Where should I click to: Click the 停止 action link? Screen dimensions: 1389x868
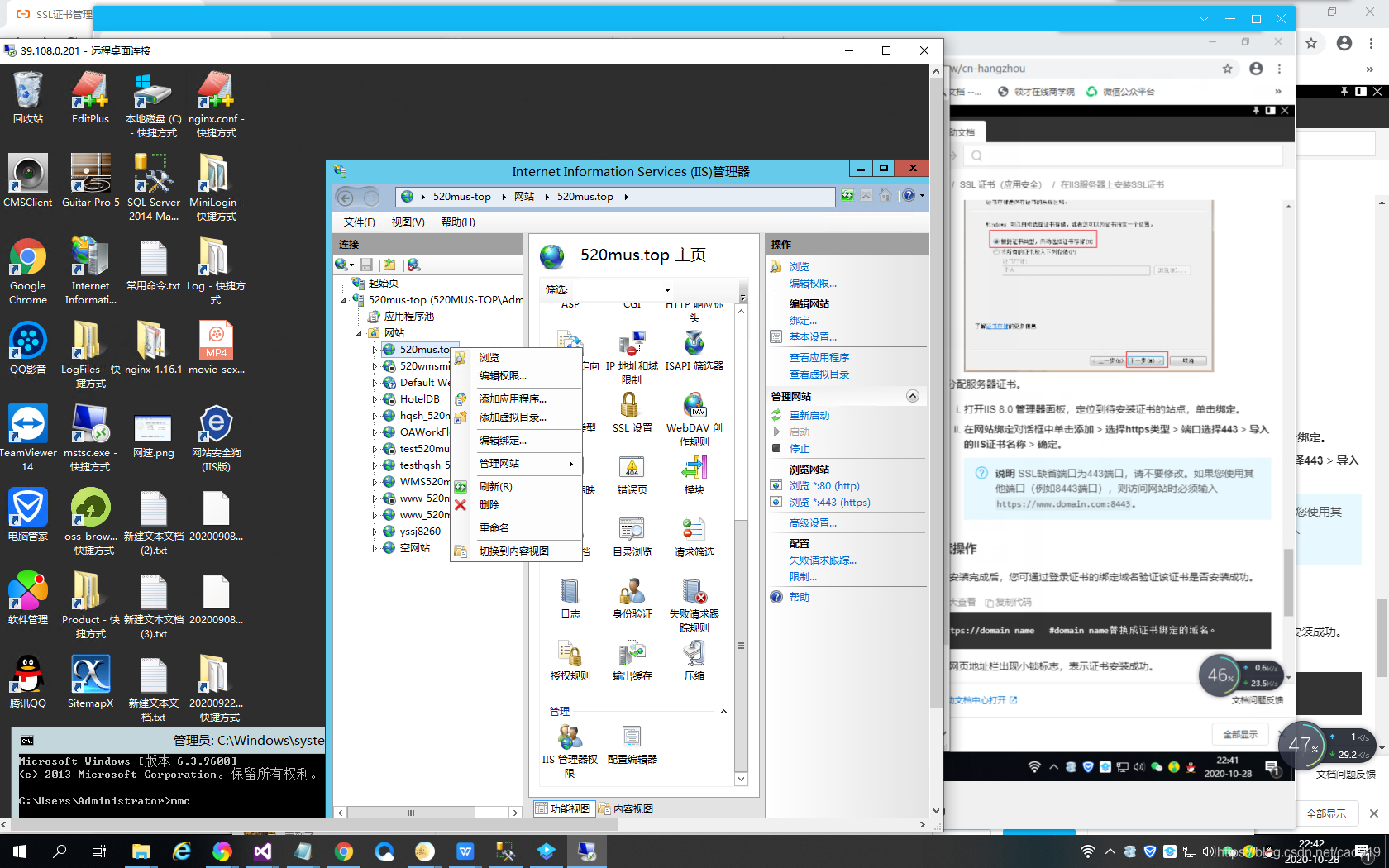click(800, 449)
